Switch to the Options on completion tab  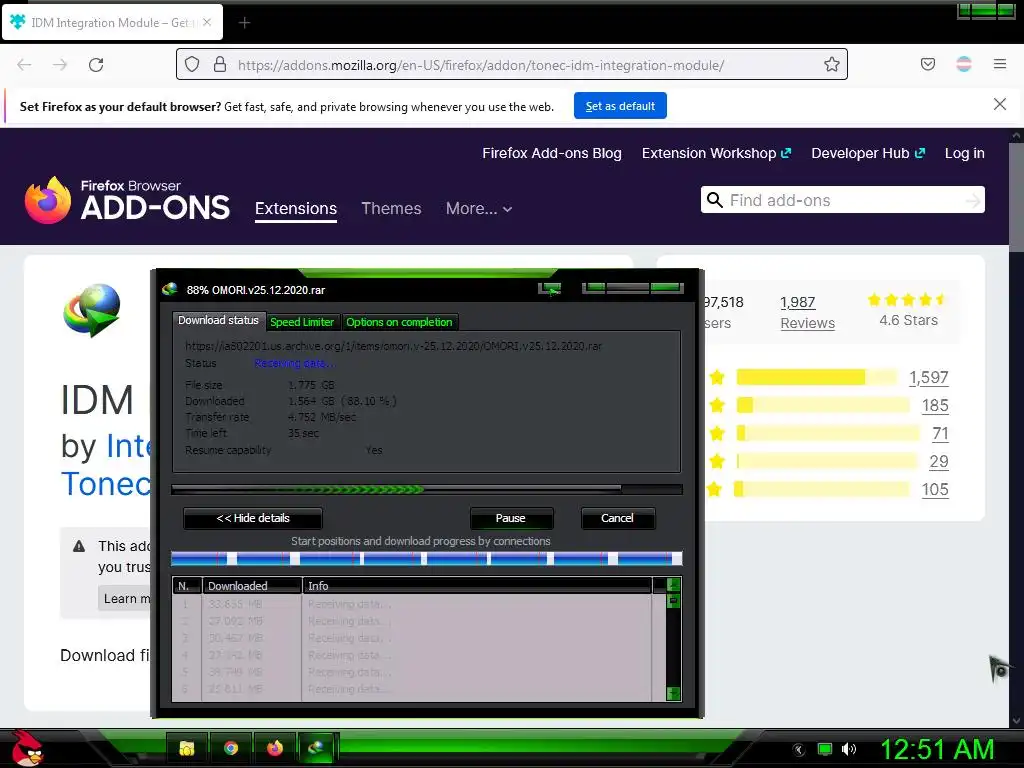coord(399,322)
